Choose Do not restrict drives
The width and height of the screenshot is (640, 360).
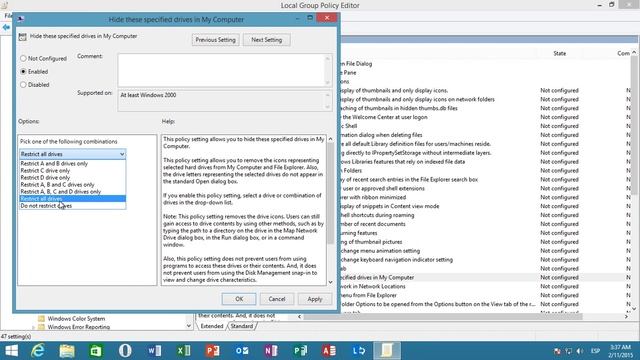click(73, 206)
